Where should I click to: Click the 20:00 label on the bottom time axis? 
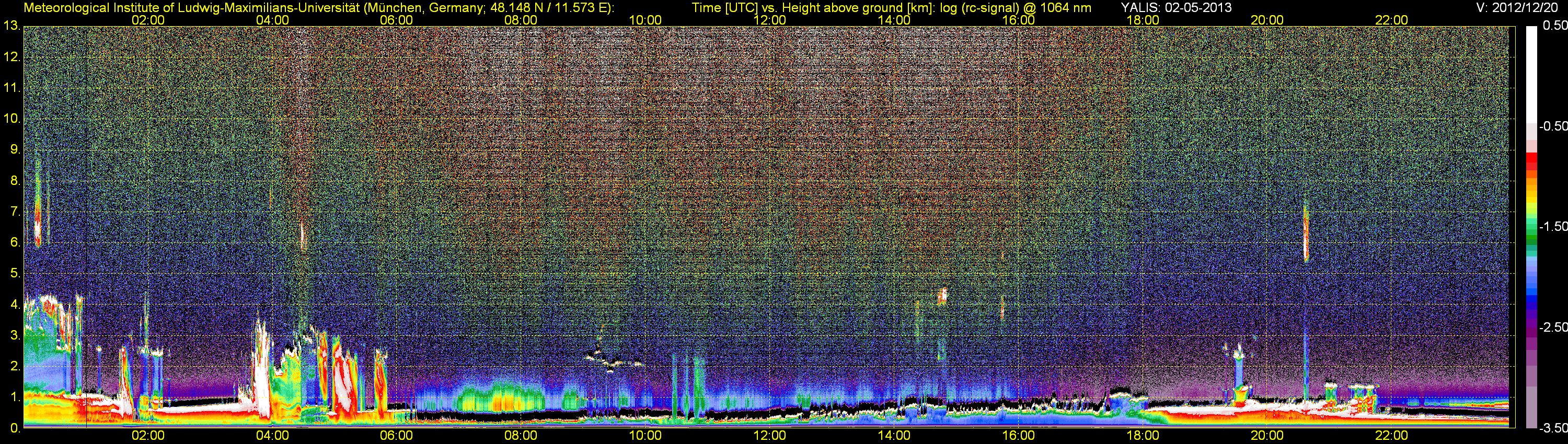(1267, 436)
